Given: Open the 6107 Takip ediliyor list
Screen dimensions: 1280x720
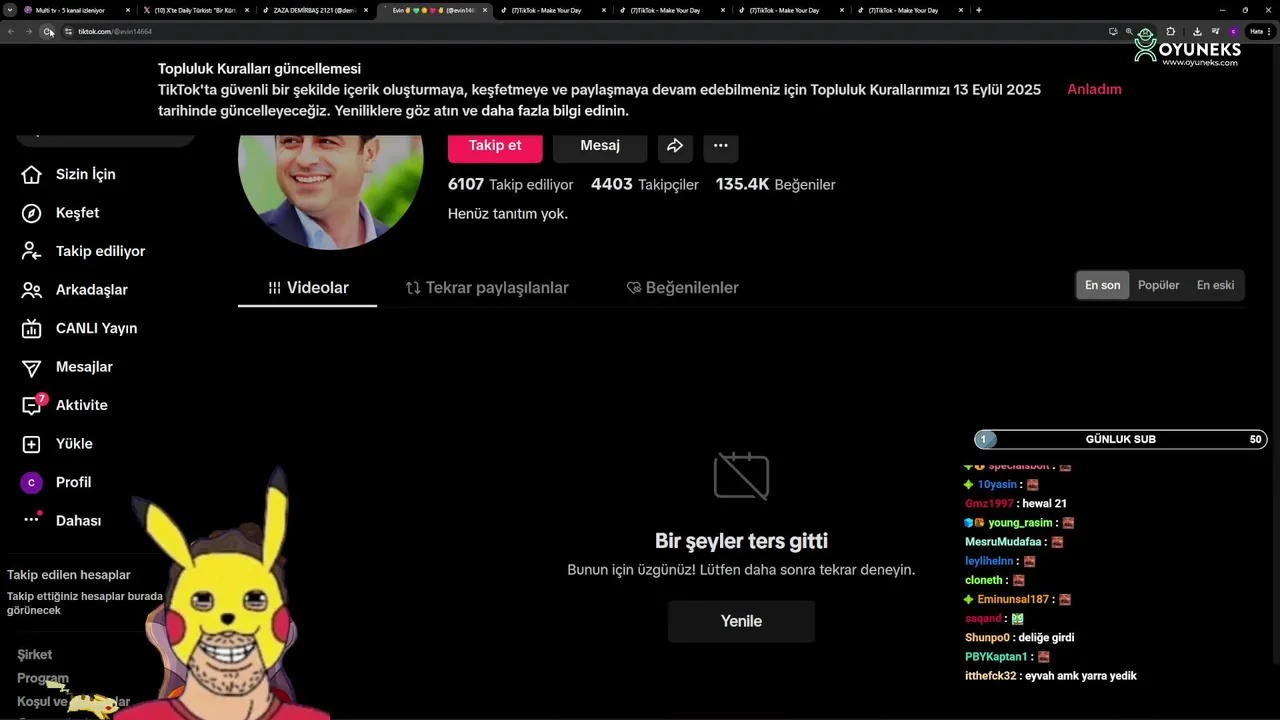Looking at the screenshot, I should (x=510, y=185).
